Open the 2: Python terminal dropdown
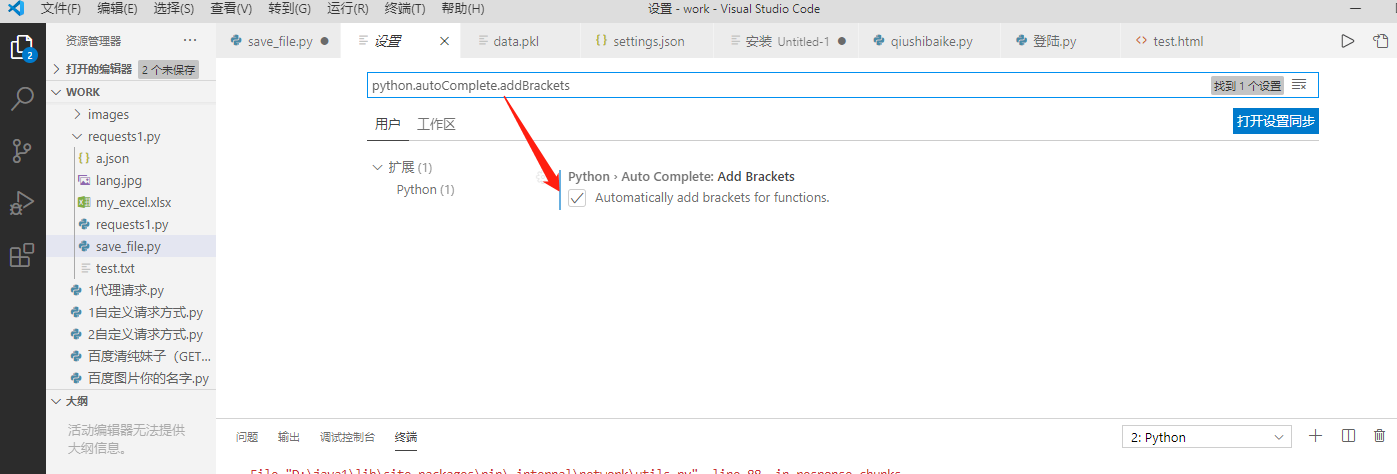 tap(1208, 437)
